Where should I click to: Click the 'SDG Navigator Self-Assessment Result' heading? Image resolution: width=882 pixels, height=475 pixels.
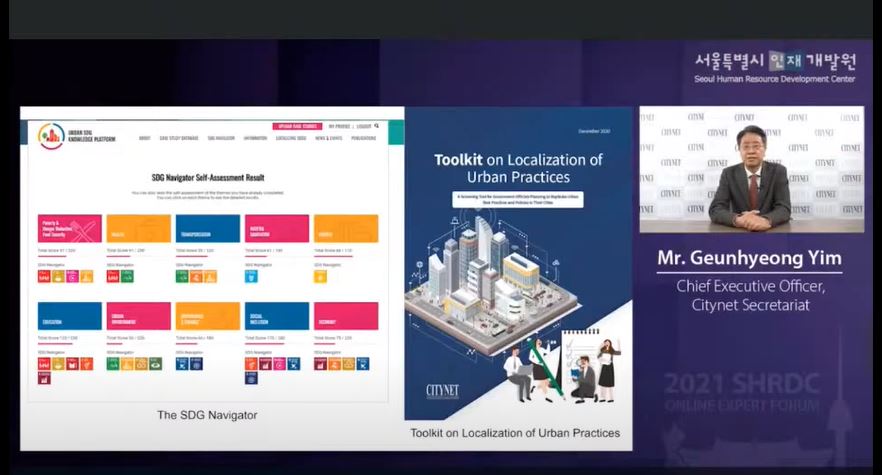(208, 178)
